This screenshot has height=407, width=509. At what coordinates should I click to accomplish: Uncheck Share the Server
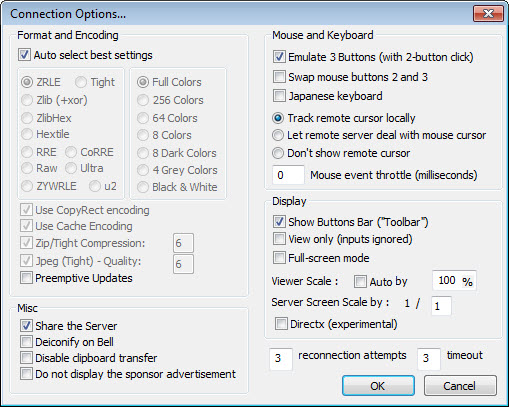pos(26,325)
